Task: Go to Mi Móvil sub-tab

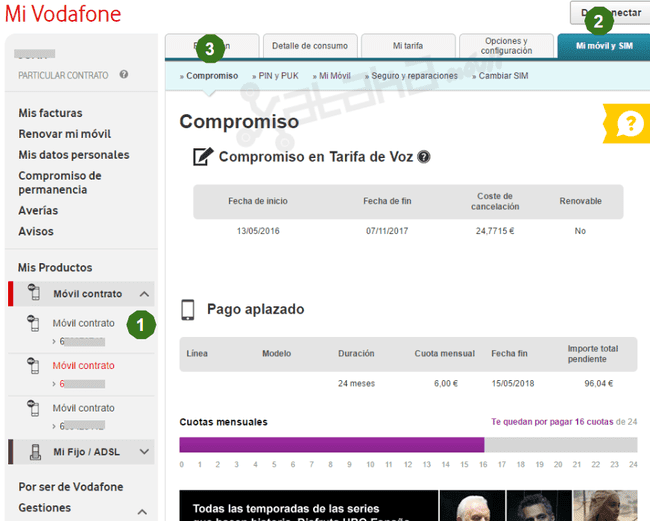Action: 335,76
